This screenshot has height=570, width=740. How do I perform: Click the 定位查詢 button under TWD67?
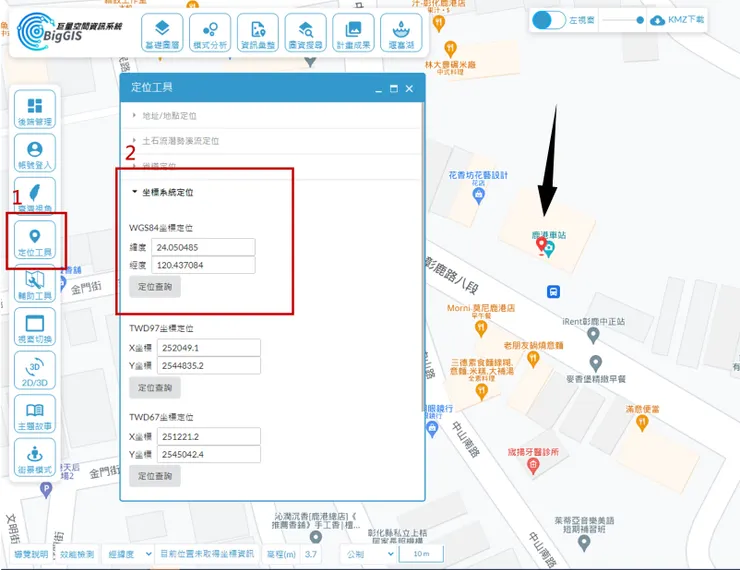[x=155, y=476]
